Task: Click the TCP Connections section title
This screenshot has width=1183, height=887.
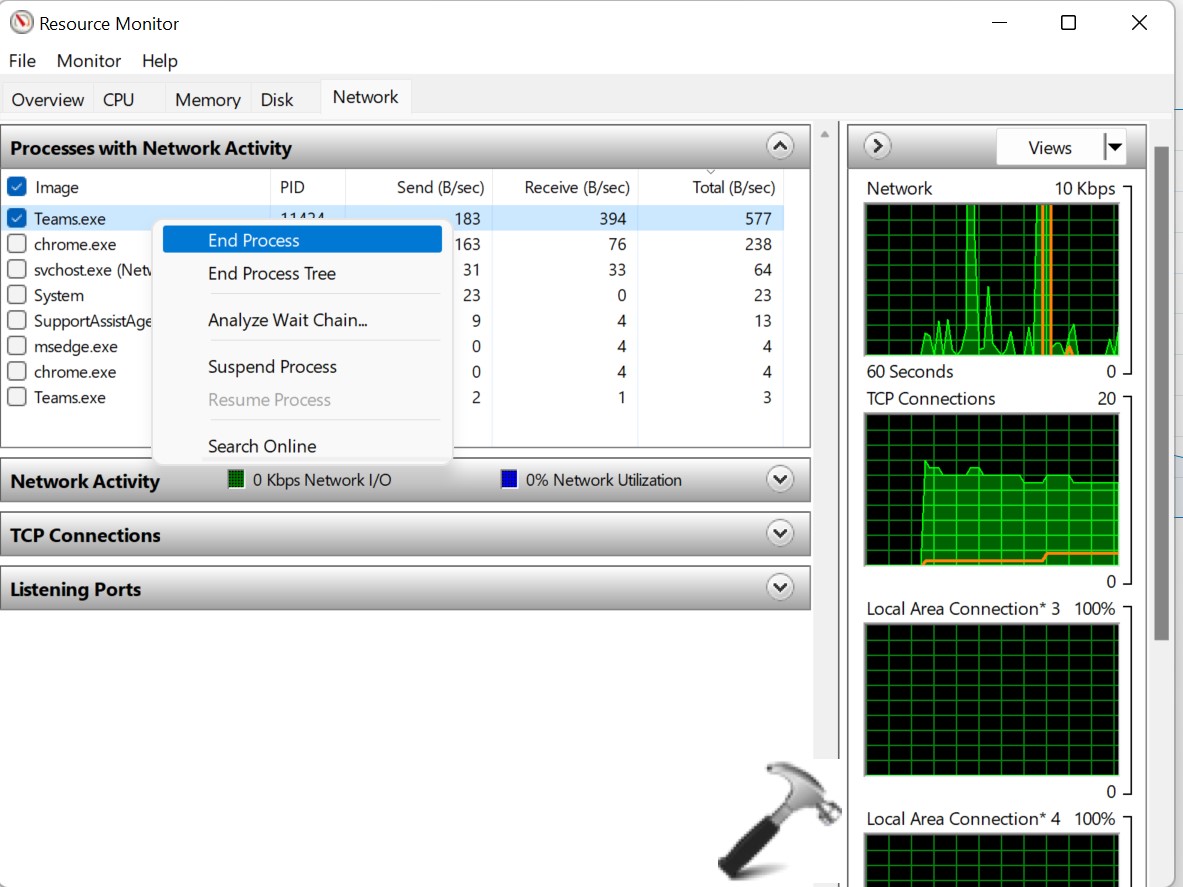Action: pos(85,535)
